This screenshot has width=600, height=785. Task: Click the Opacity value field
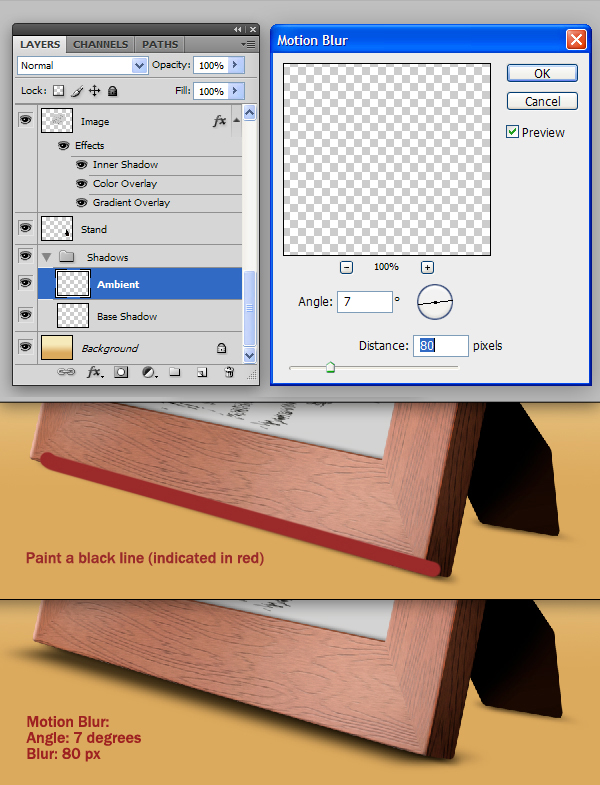(x=211, y=66)
